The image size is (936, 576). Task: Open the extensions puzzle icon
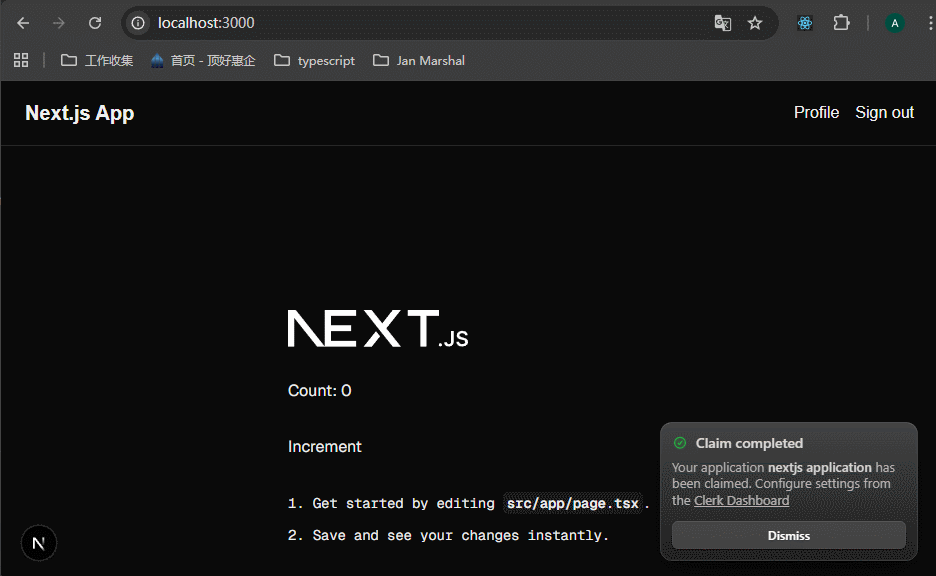841,23
